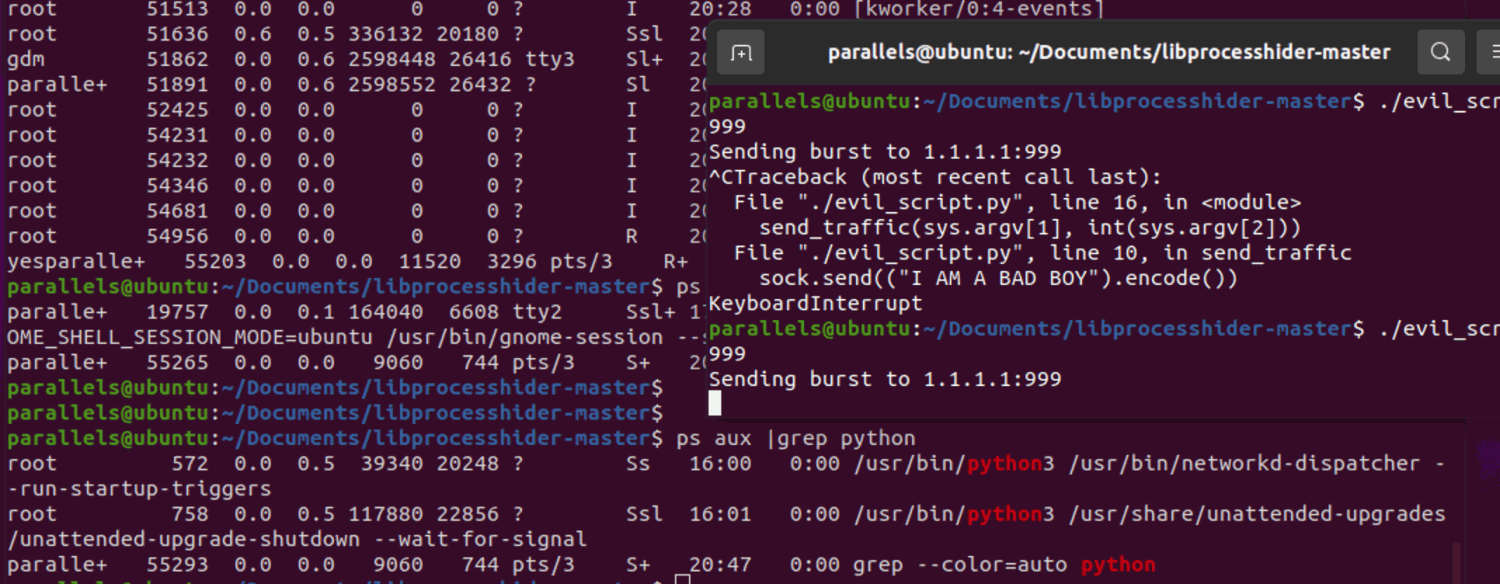1500x584 pixels.
Task: Click the blinking block cursor in the front terminal
Action: click(x=715, y=403)
